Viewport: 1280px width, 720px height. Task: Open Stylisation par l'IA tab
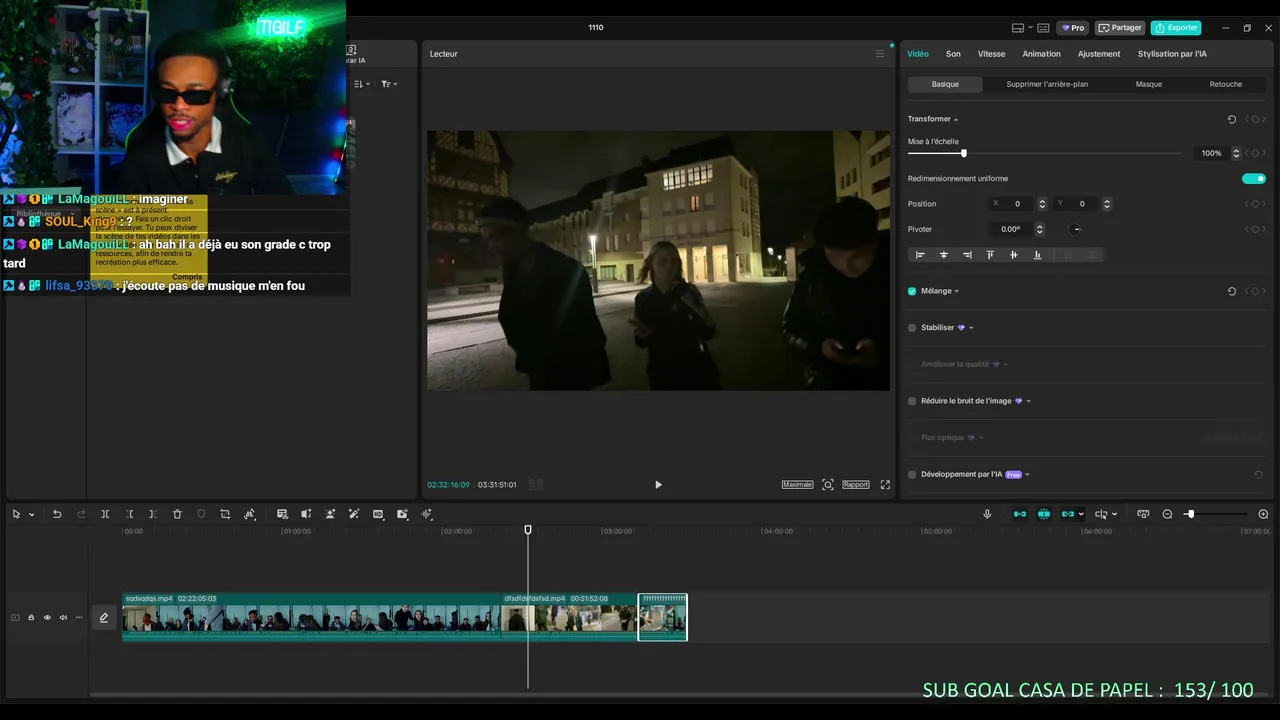tap(1172, 54)
